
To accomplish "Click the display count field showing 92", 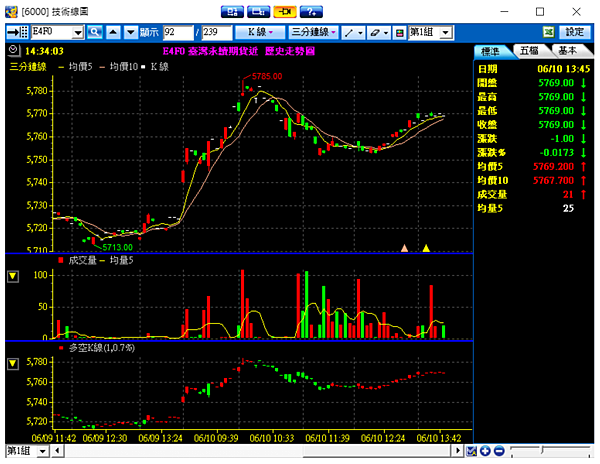I will click(x=178, y=33).
